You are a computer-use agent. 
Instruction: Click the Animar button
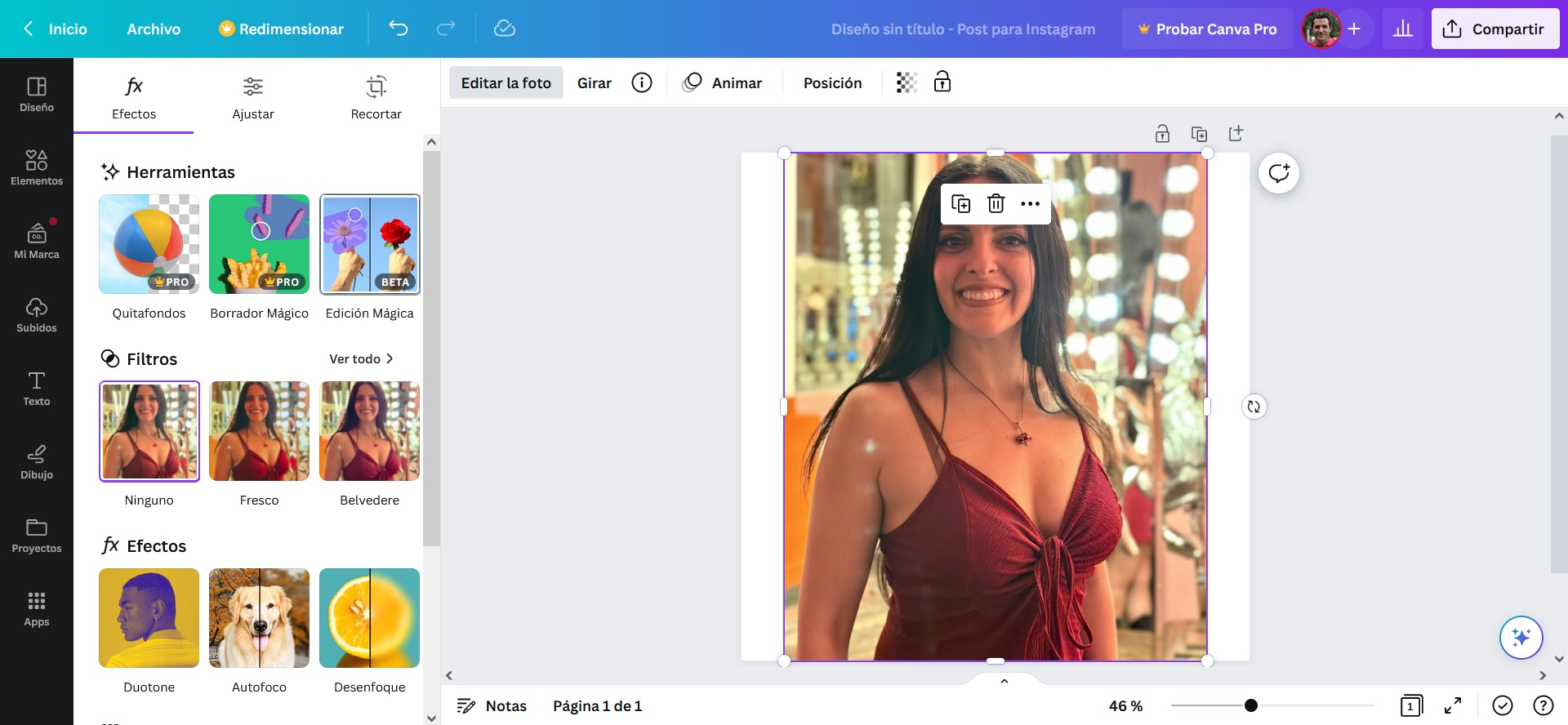pyautogui.click(x=723, y=82)
